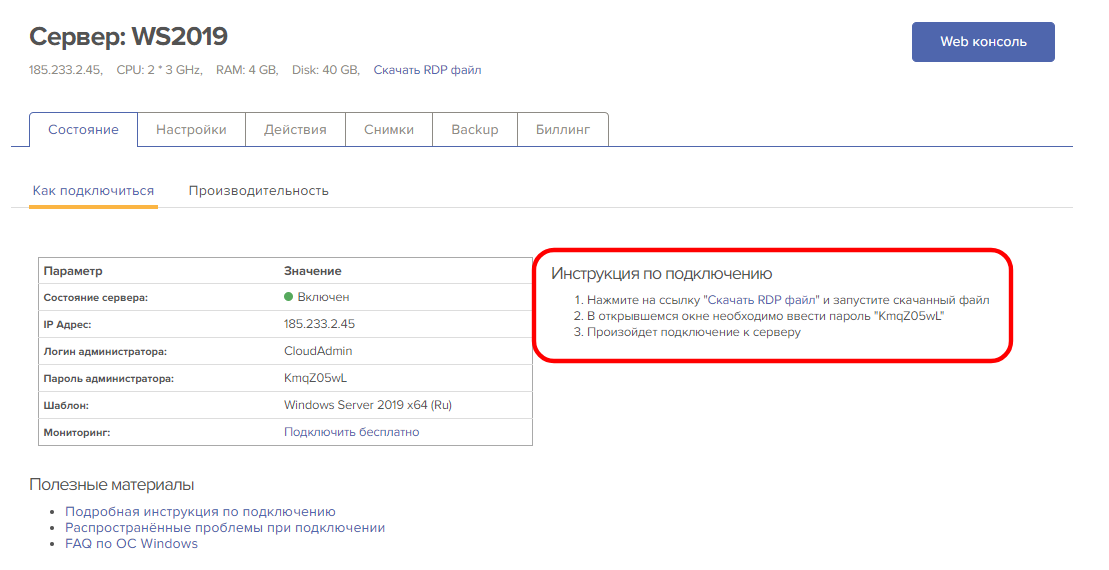Download RDP file via Скачать RDP файл link
This screenshot has height=570, width=1109.
pyautogui.click(x=427, y=70)
